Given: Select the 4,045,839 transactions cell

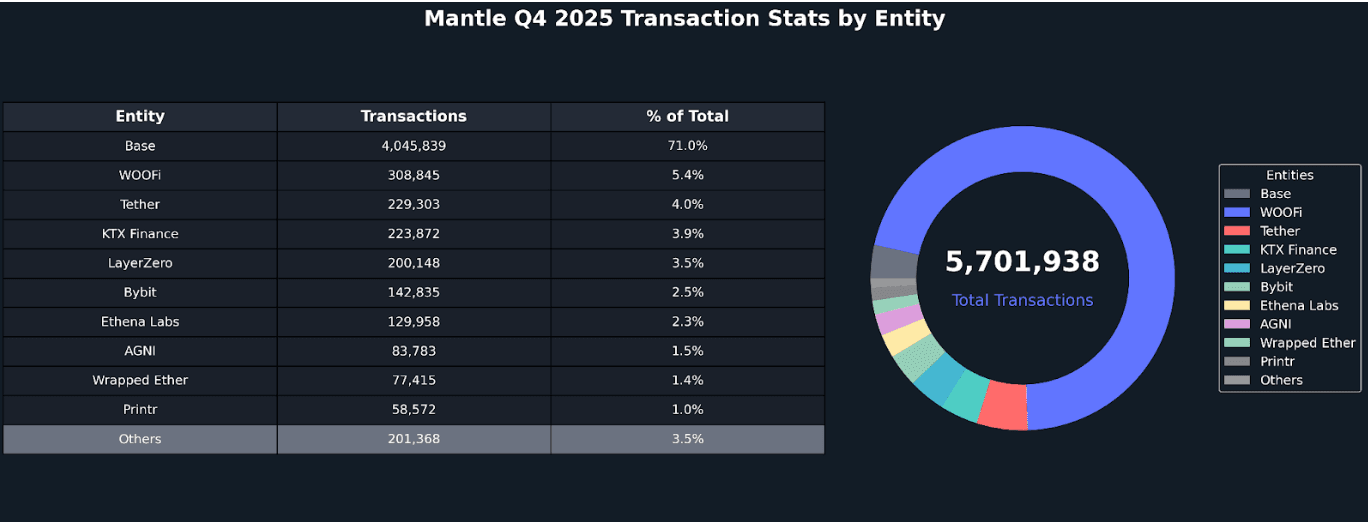Looking at the screenshot, I should [x=414, y=146].
